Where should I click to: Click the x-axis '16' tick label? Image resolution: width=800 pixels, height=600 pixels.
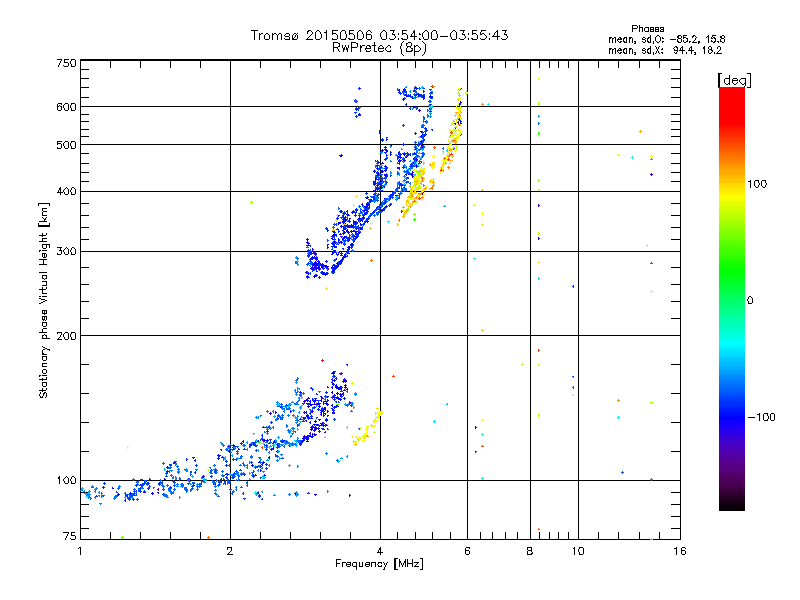[680, 551]
